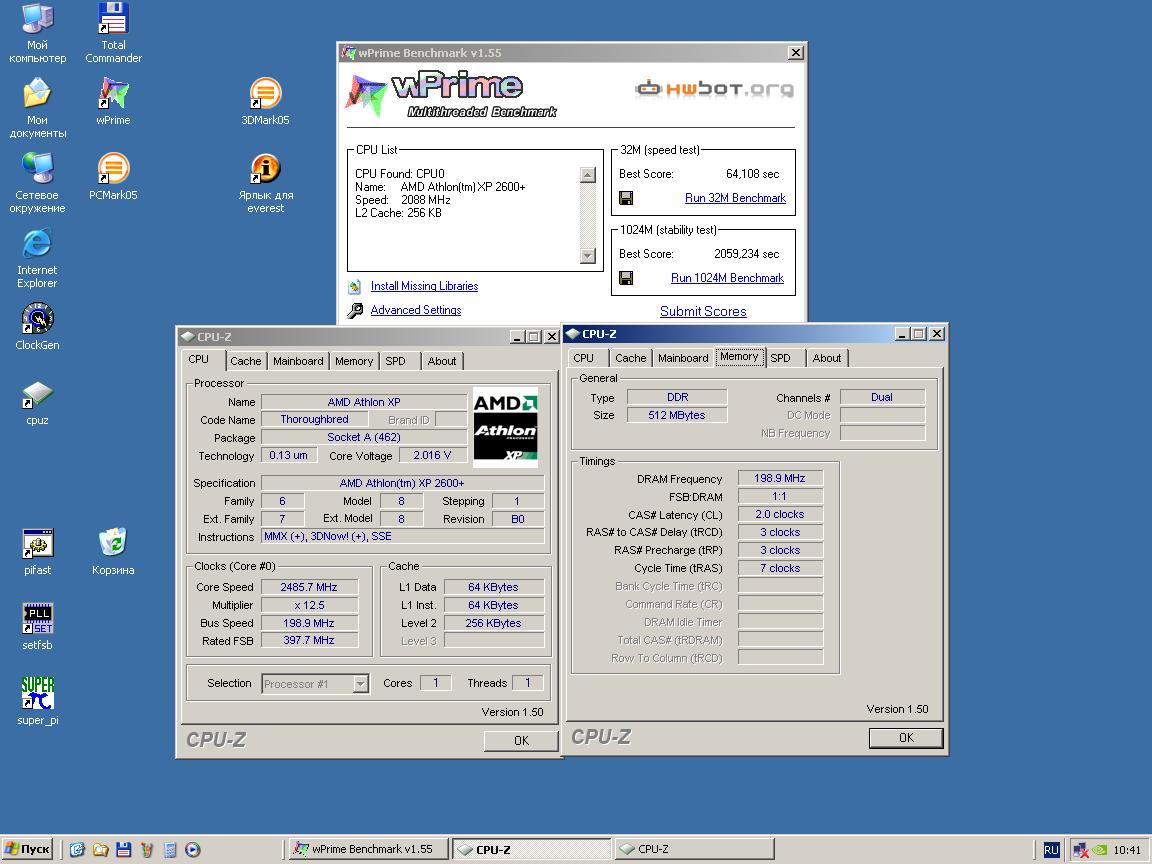Launch the setfsb desktop shortcut

[37, 627]
